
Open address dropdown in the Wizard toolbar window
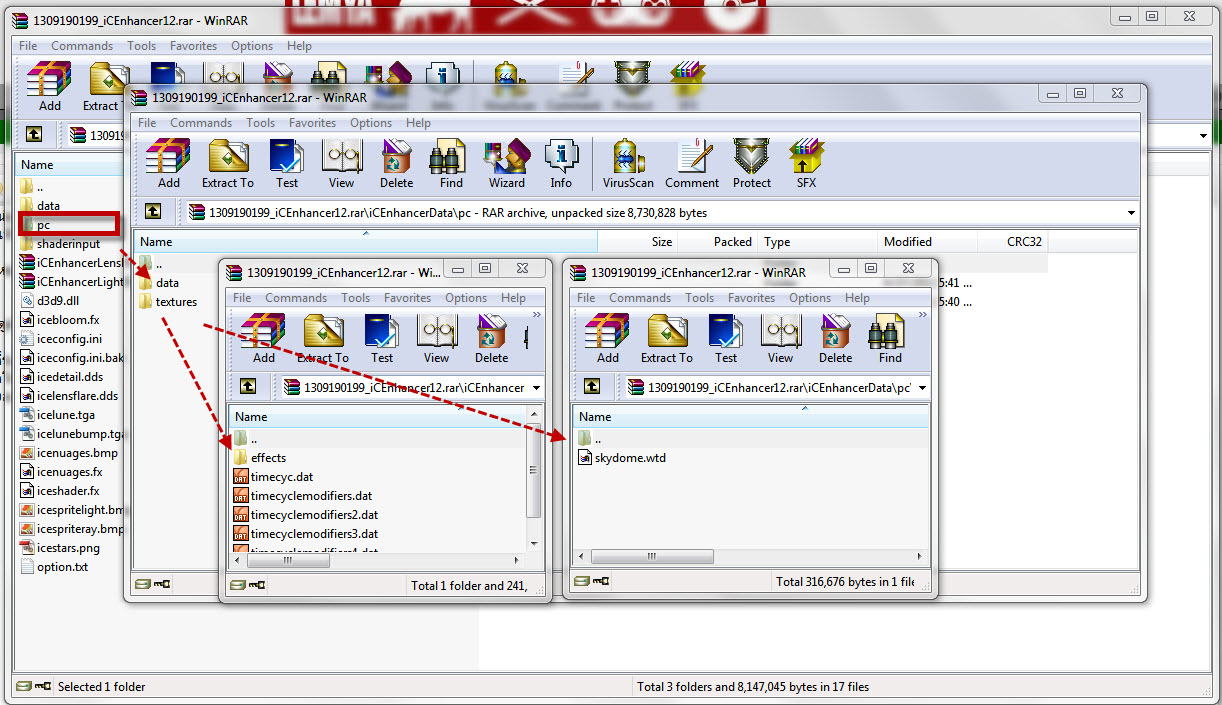coord(1131,212)
